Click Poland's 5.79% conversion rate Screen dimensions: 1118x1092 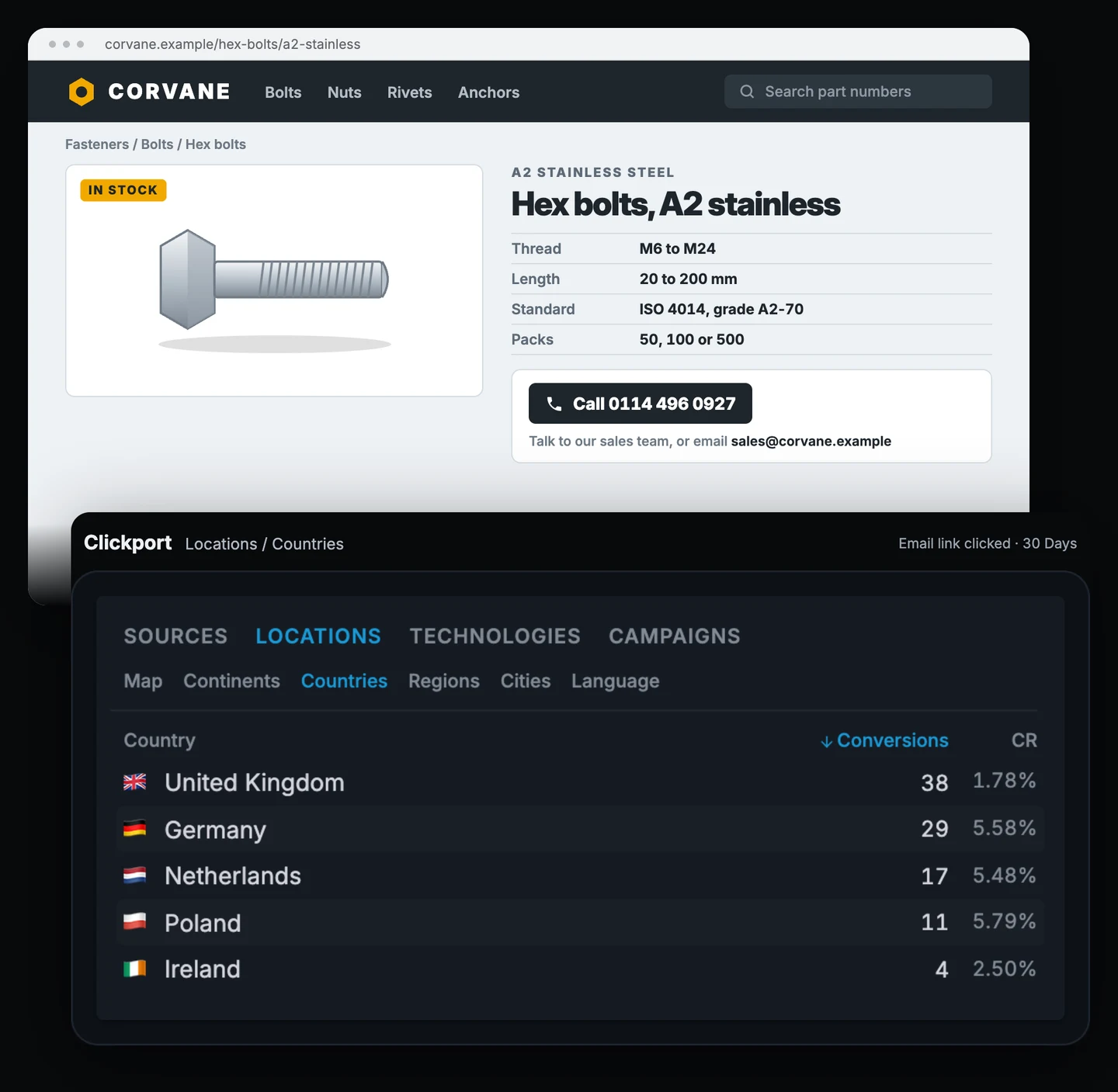coord(1005,921)
